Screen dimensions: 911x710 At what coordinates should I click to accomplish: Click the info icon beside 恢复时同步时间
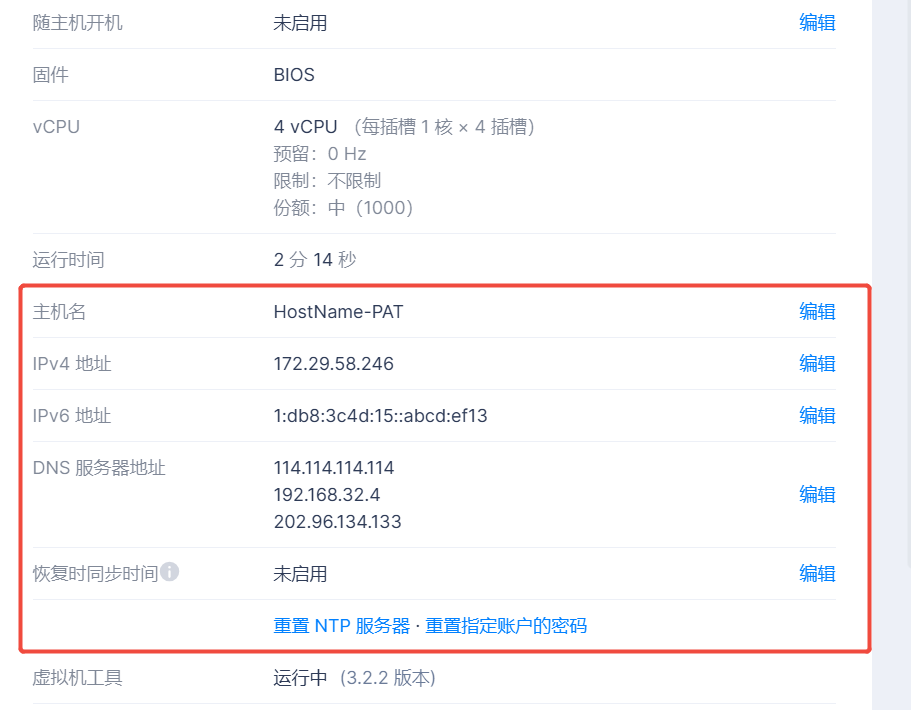point(170,572)
